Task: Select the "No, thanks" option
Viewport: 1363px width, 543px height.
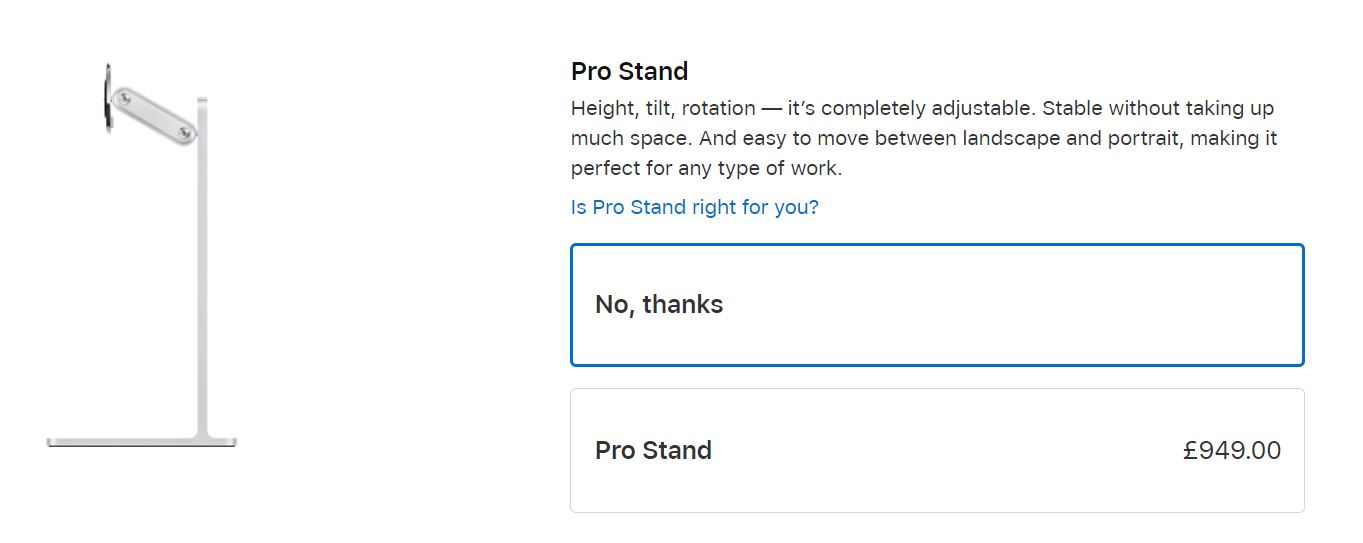Action: (x=937, y=305)
